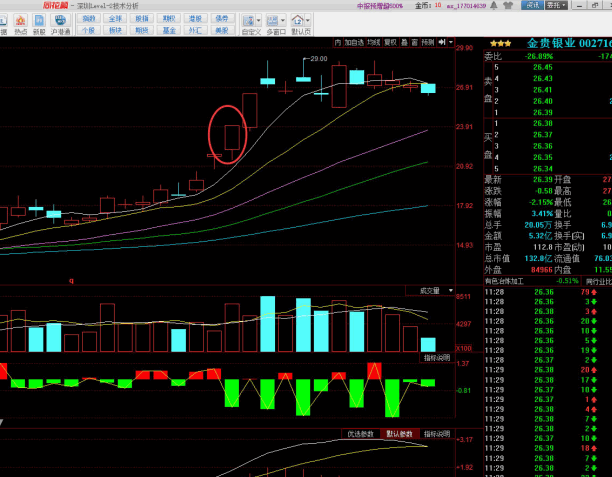Click the shirt skin-change icon

pos(508,5)
